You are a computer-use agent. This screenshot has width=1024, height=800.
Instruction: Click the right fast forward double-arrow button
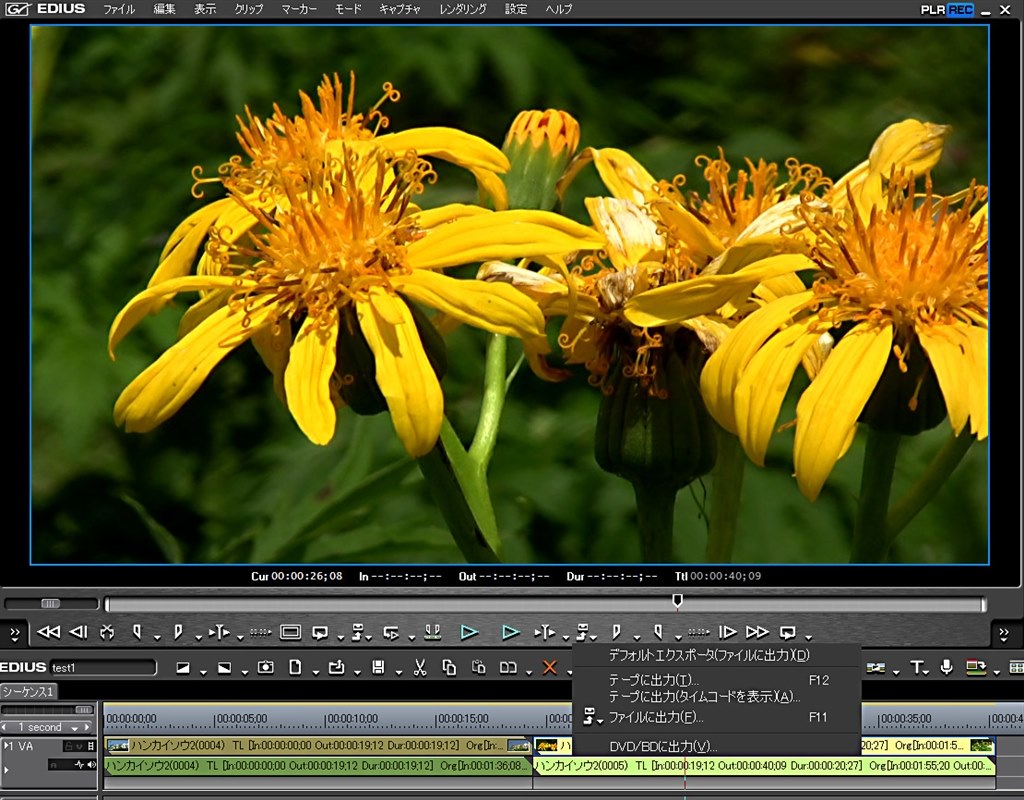(757, 632)
